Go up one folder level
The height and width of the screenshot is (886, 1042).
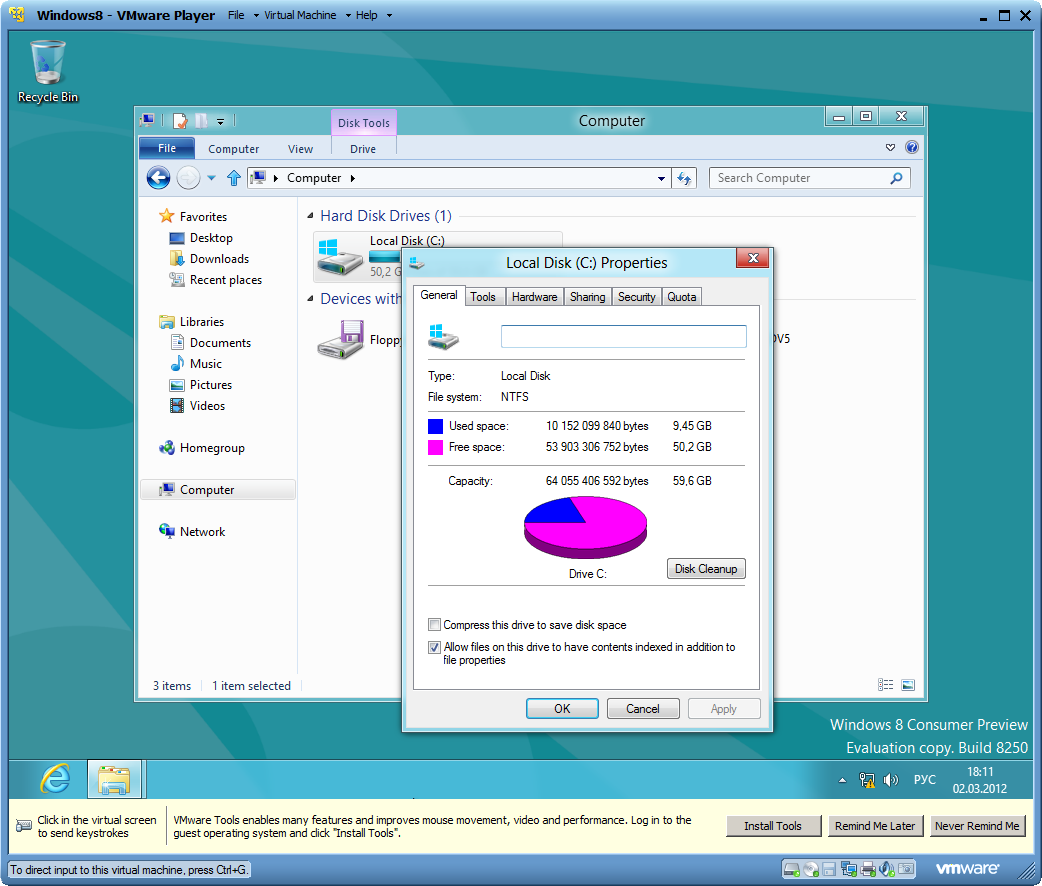pos(233,178)
